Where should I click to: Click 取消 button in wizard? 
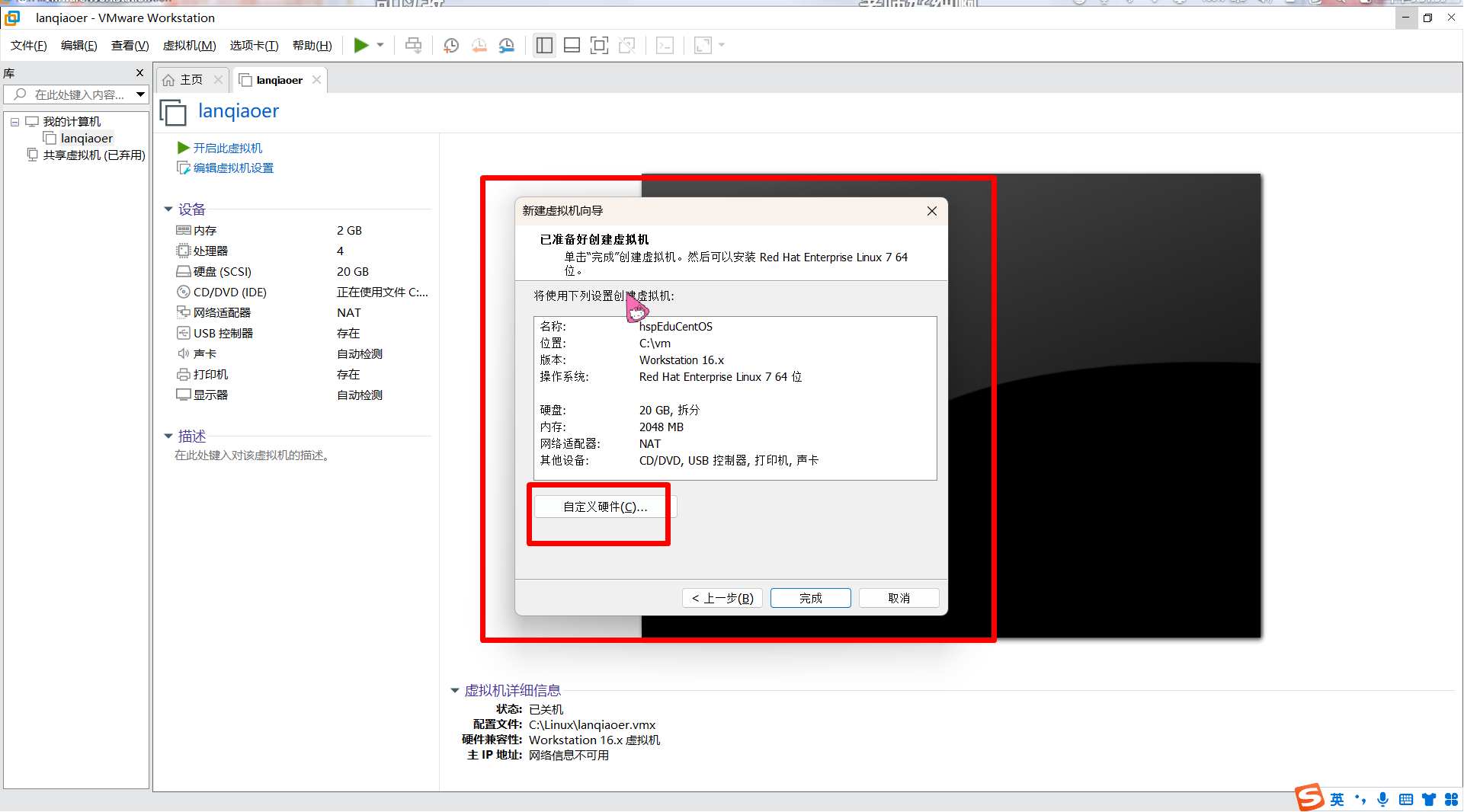point(899,599)
